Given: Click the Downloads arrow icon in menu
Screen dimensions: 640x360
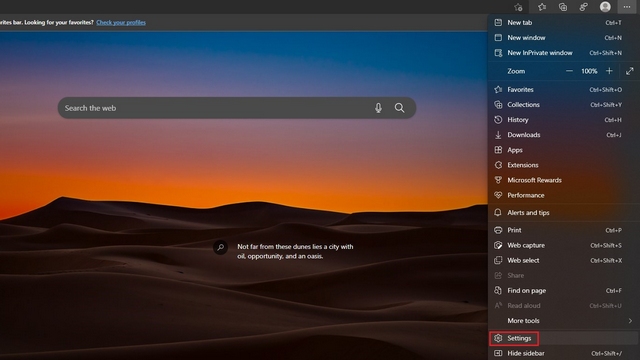Looking at the screenshot, I should [498, 135].
